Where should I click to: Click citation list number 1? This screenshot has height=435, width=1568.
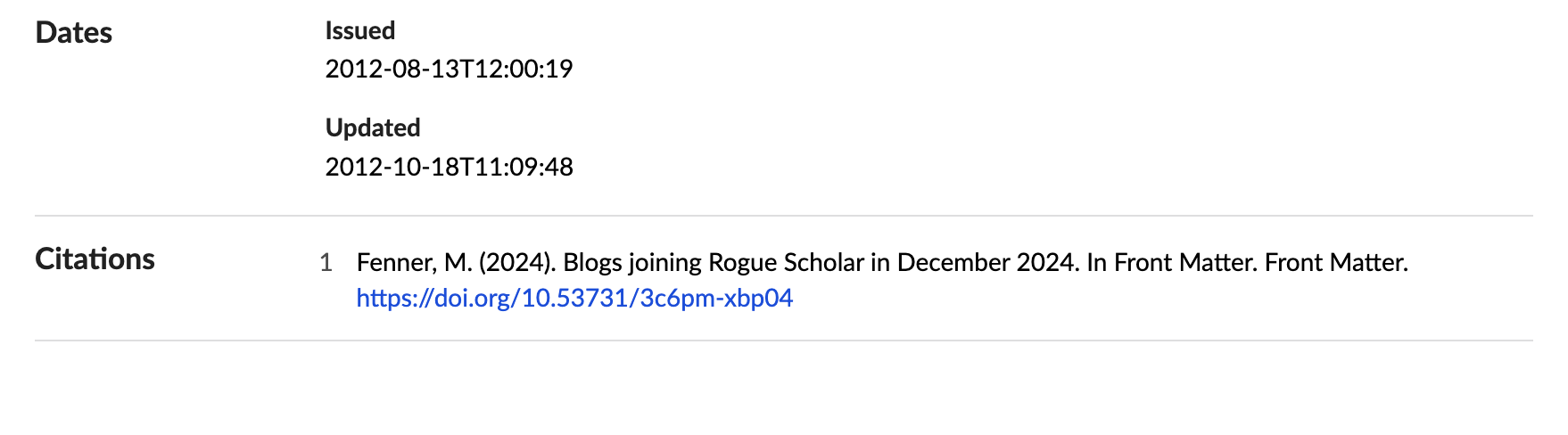click(326, 263)
